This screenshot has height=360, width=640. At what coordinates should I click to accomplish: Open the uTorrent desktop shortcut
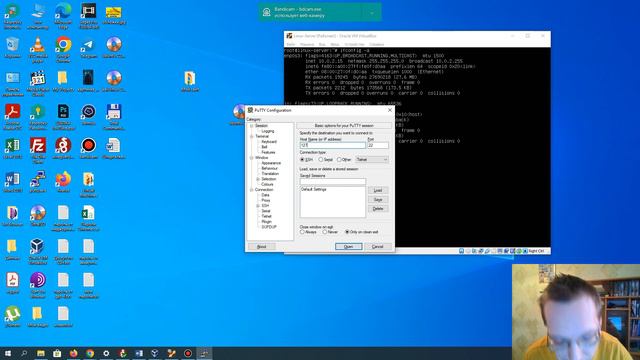pos(12,316)
